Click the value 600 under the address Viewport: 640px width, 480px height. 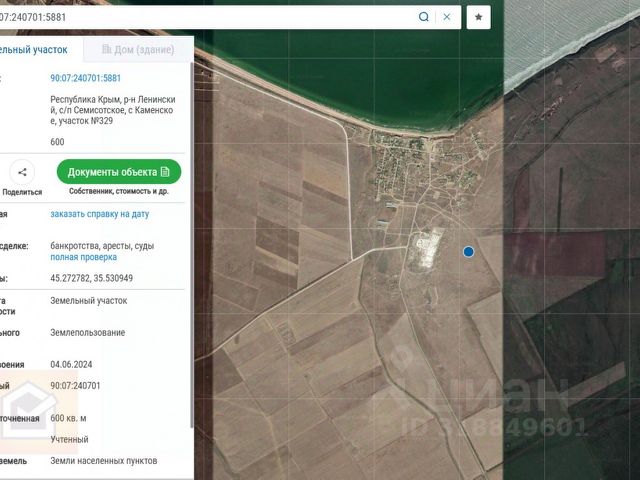pyautogui.click(x=57, y=142)
